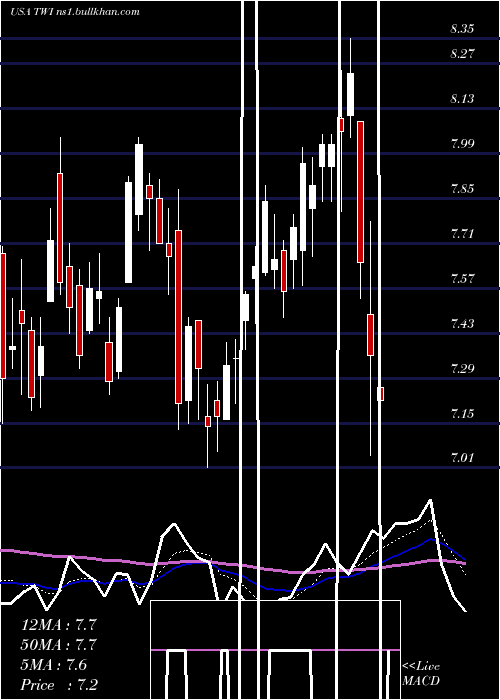Click the Price : 7.2 readout
The height and width of the screenshot is (700, 500).
59,685
